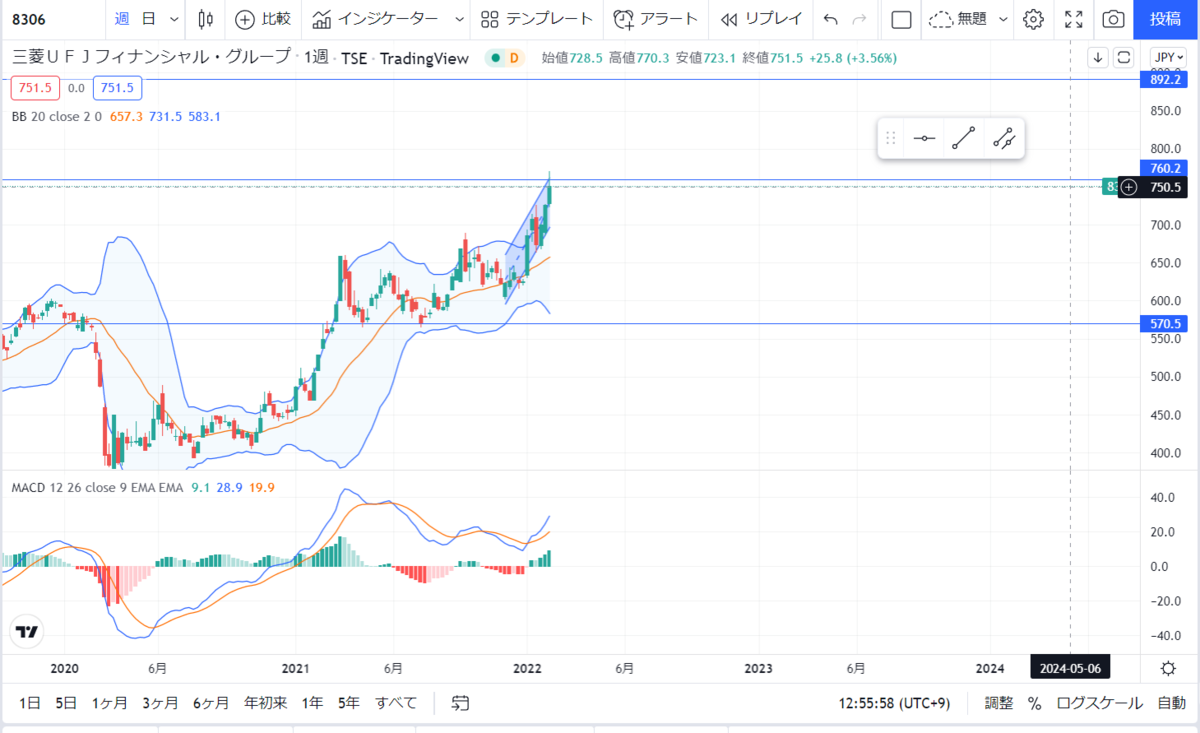Open the chart layout selector square icon

[x=901, y=19]
